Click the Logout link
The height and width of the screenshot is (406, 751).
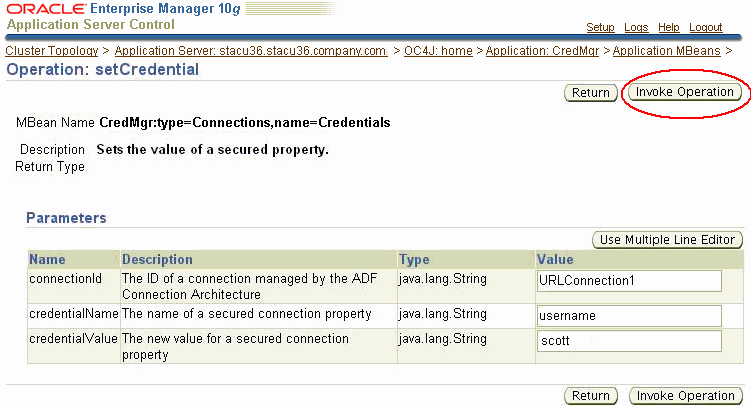coord(705,27)
